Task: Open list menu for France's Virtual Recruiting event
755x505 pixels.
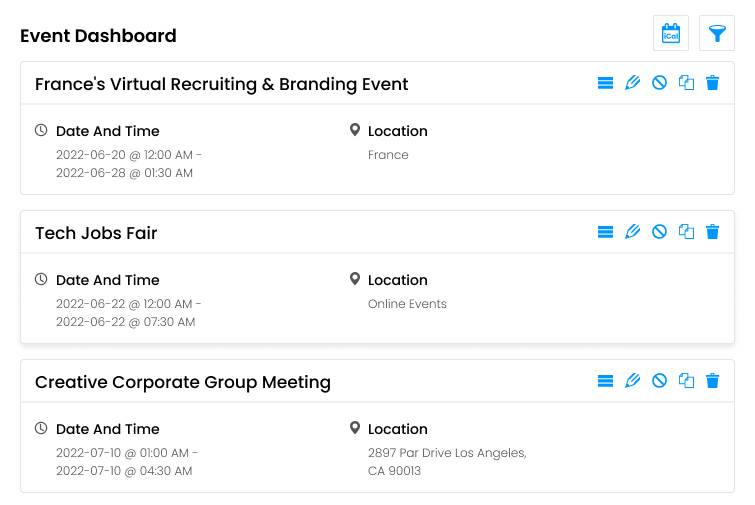Action: [605, 83]
